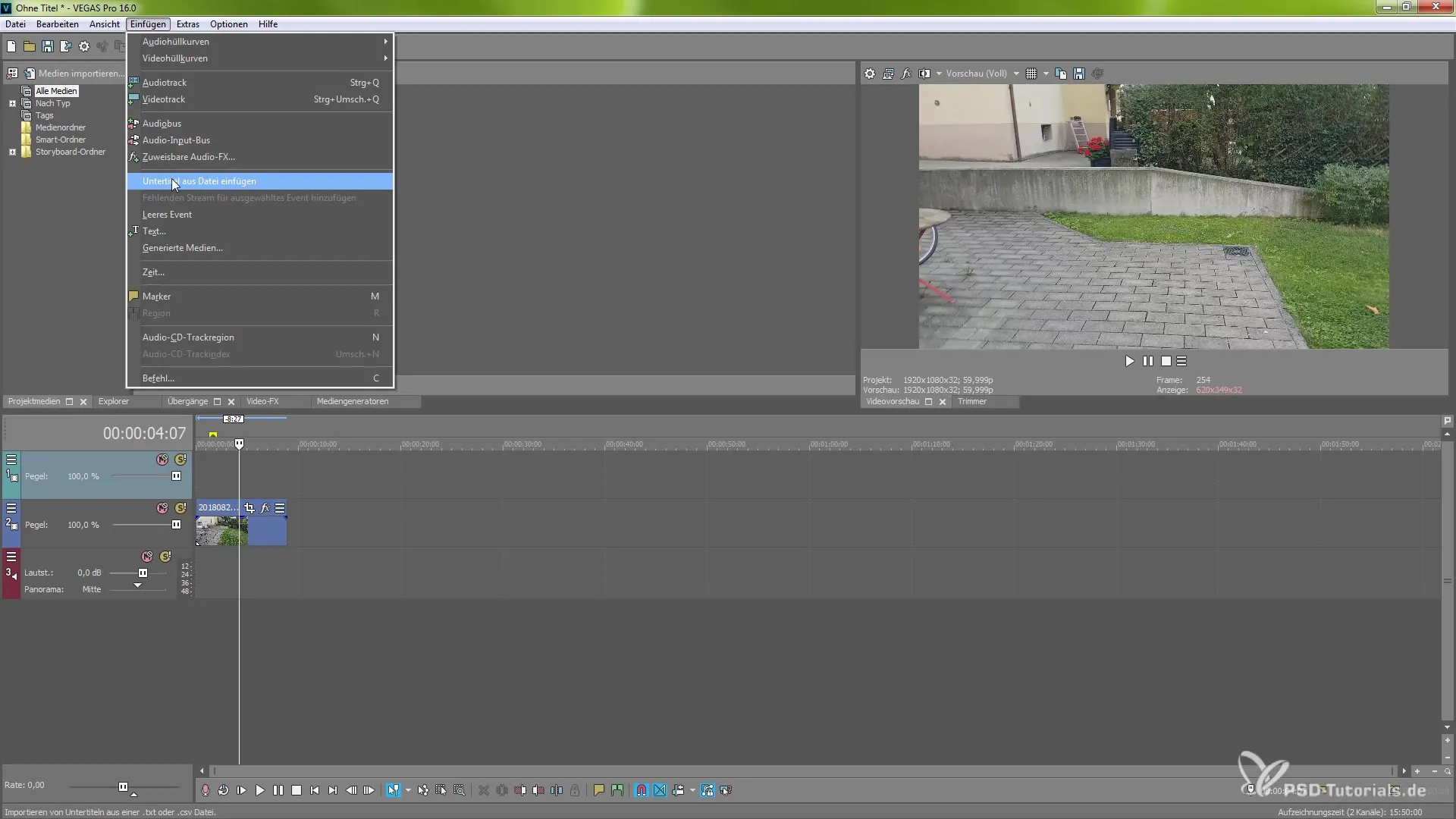This screenshot has height=819, width=1456.
Task: Toggle automatic crossfades button
Action: [660, 790]
